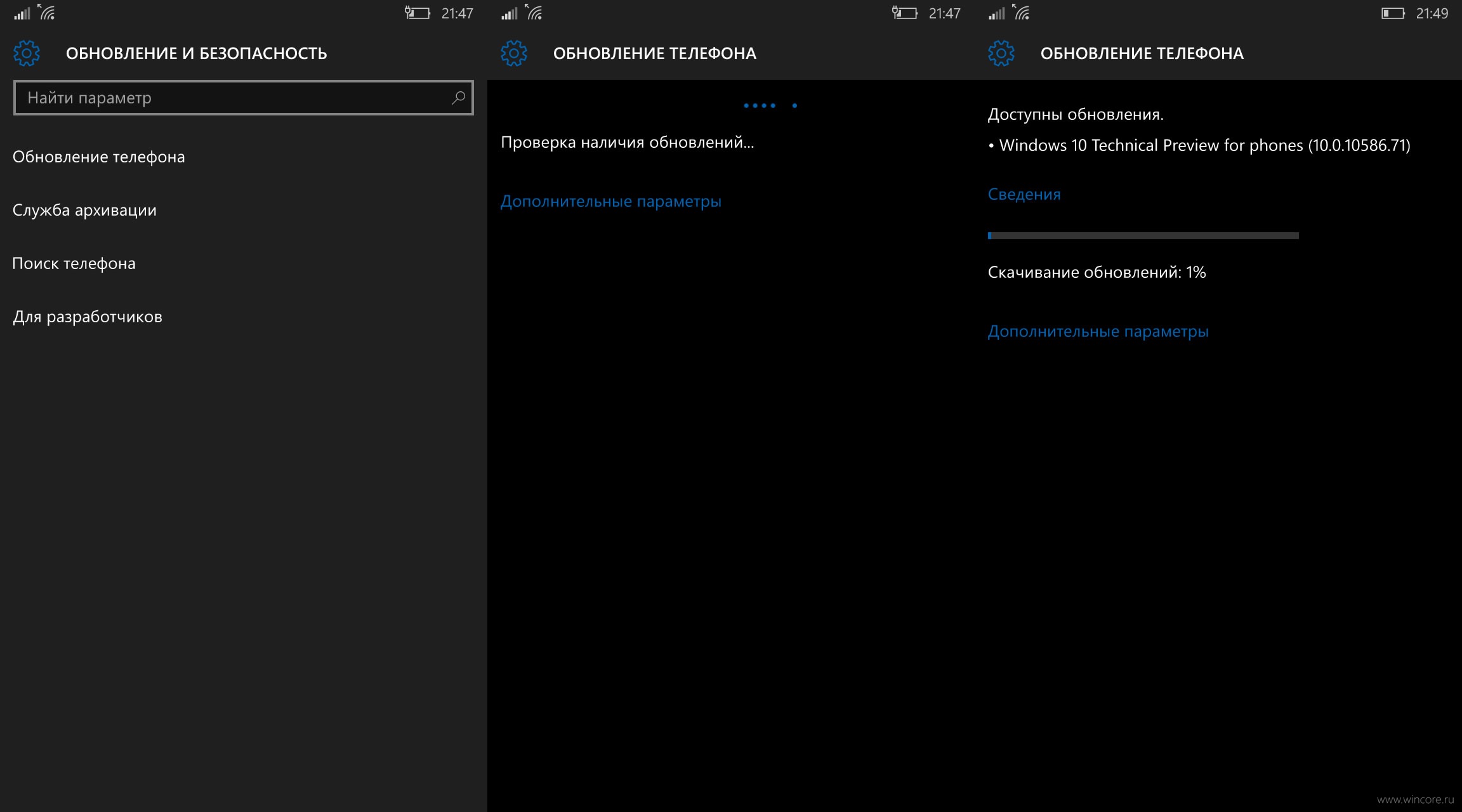This screenshot has width=1462, height=812.
Task: Click the 21:47 clock in the left screen
Action: pos(458,13)
